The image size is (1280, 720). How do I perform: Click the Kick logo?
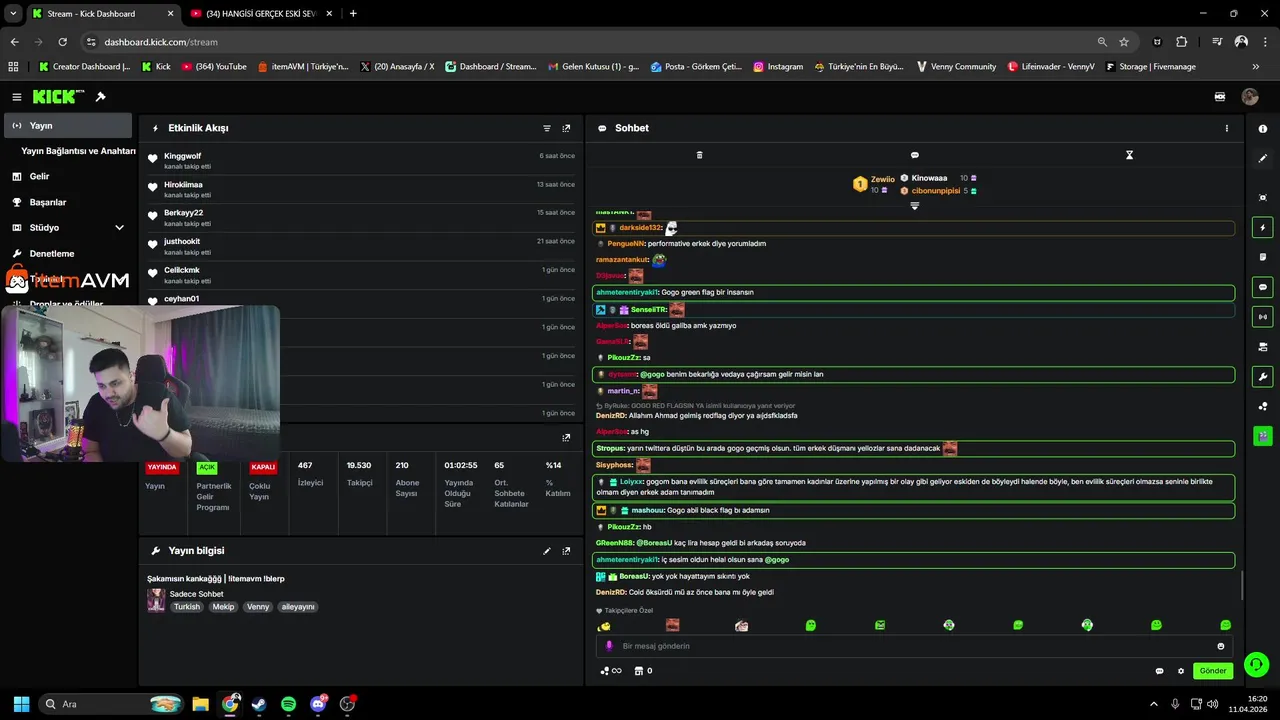click(x=58, y=97)
